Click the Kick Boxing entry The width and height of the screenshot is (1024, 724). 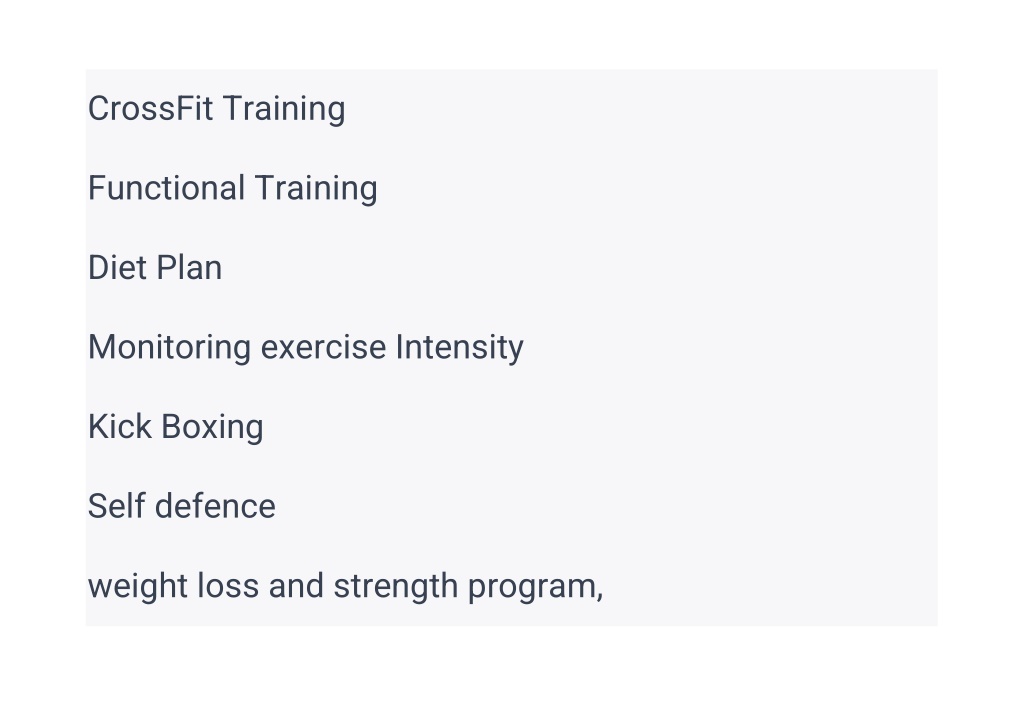[175, 427]
